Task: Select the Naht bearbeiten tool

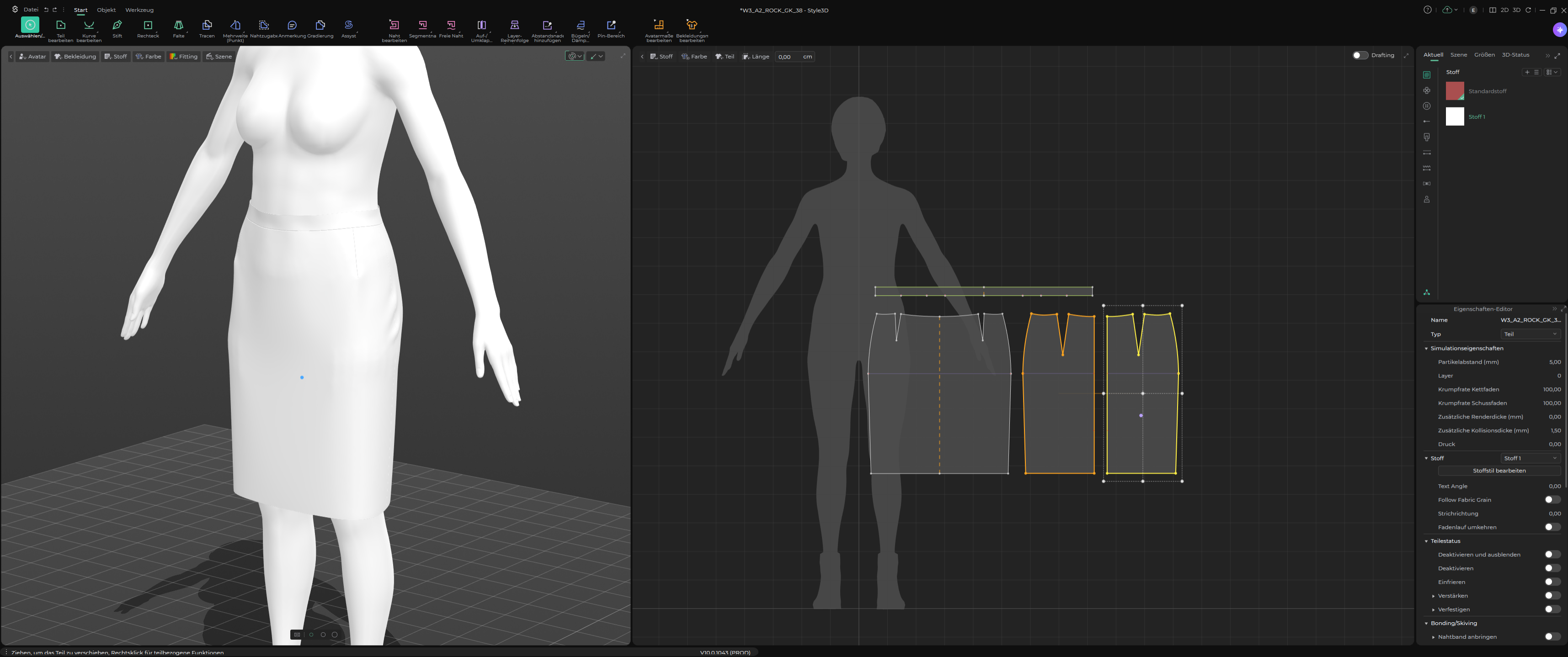Action: 395,30
